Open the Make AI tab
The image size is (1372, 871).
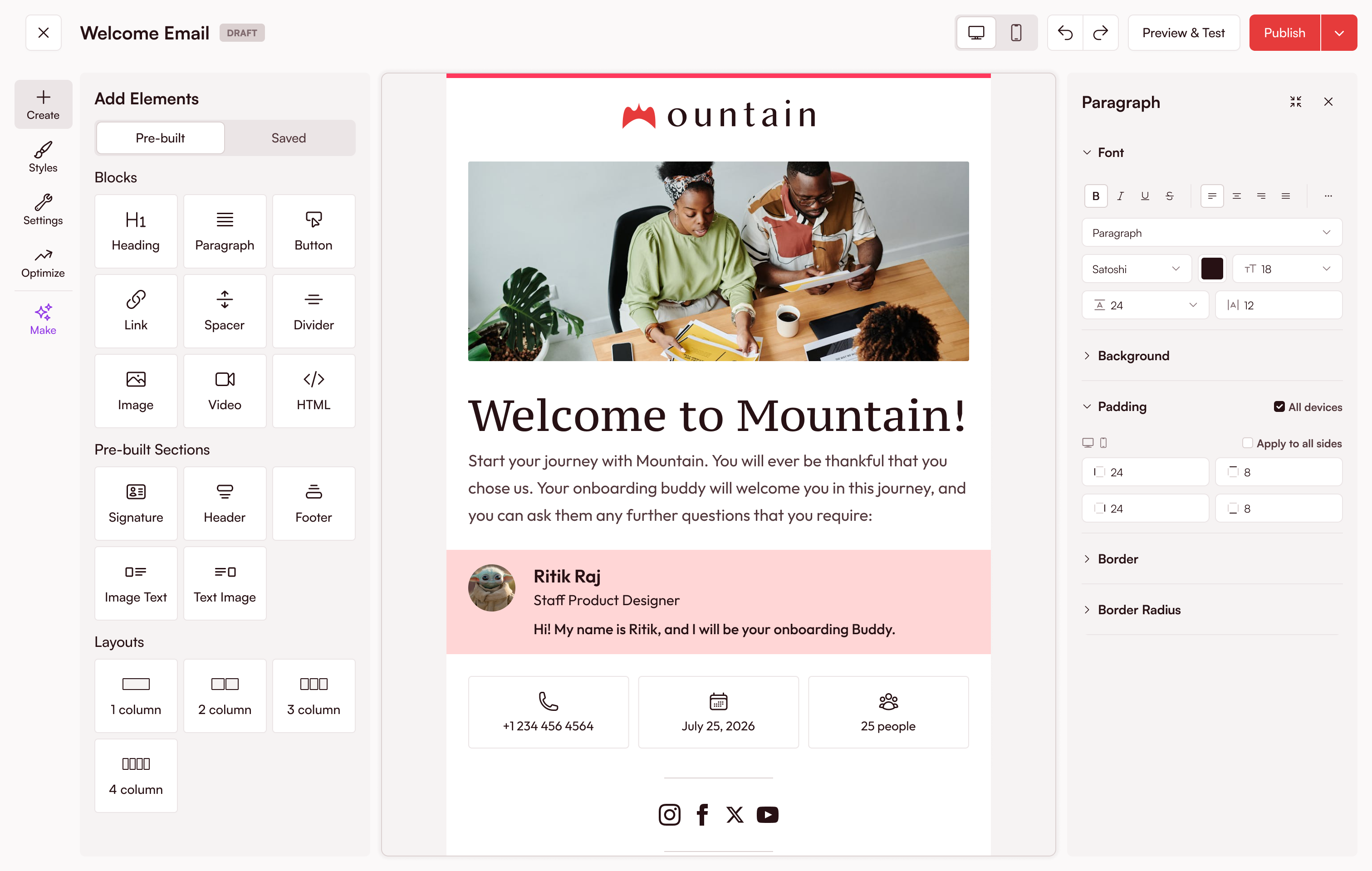pyautogui.click(x=43, y=319)
